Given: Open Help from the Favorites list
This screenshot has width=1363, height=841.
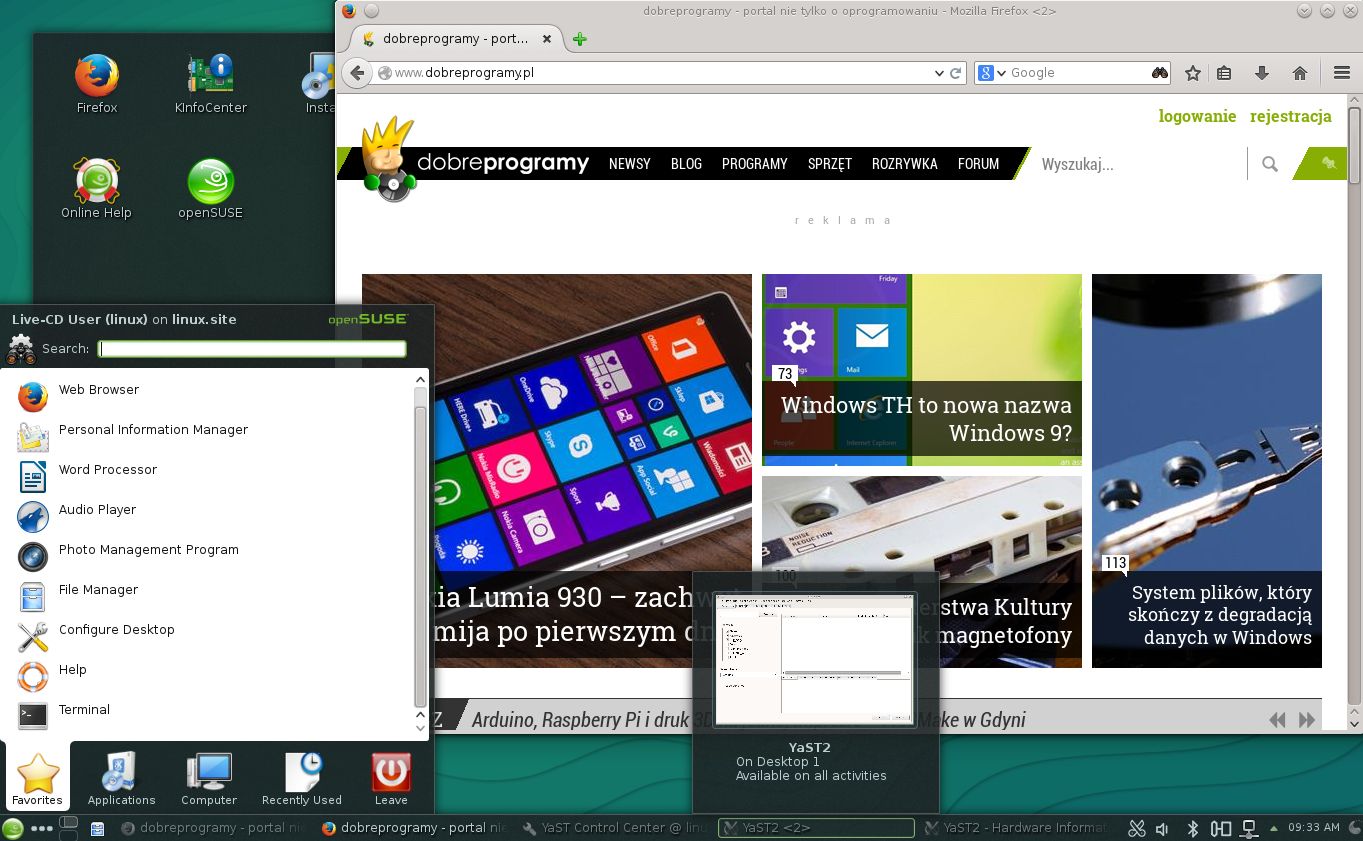Looking at the screenshot, I should [208, 677].
